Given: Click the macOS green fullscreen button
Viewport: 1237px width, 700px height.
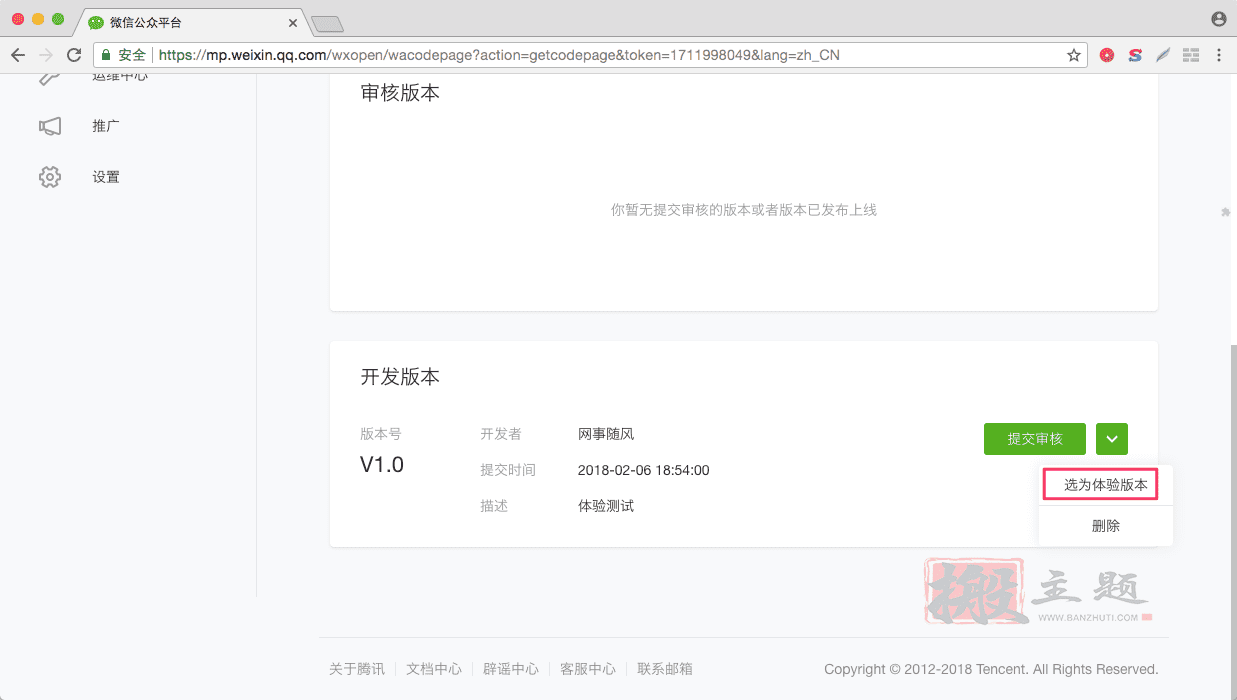Looking at the screenshot, I should pos(58,19).
